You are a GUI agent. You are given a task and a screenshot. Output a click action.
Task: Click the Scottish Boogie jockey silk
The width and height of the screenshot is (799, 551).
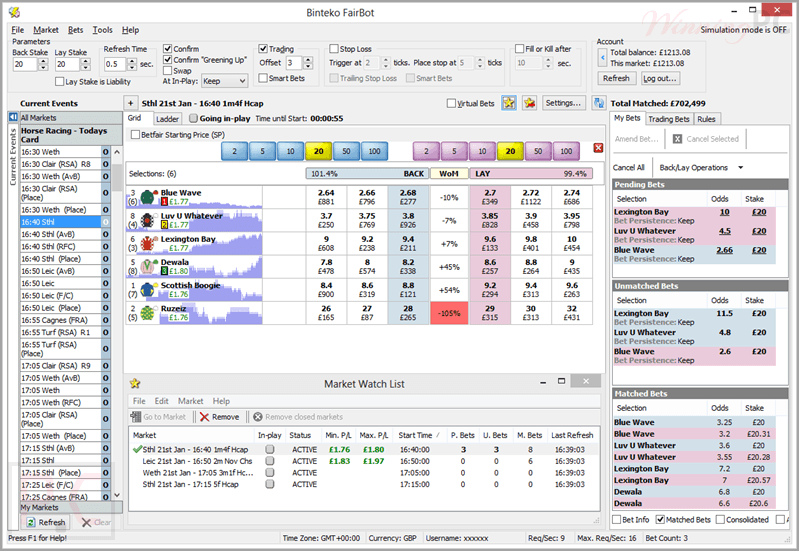point(148,290)
